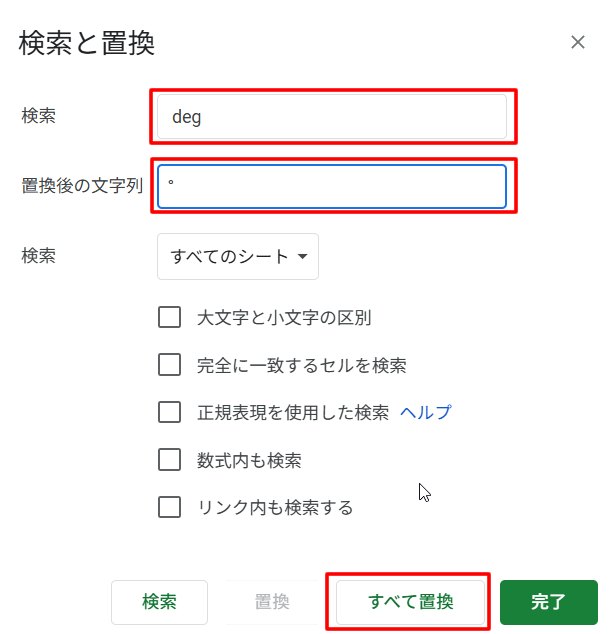Click the 数式内も検索 label text
The width and height of the screenshot is (613, 634).
(249, 460)
